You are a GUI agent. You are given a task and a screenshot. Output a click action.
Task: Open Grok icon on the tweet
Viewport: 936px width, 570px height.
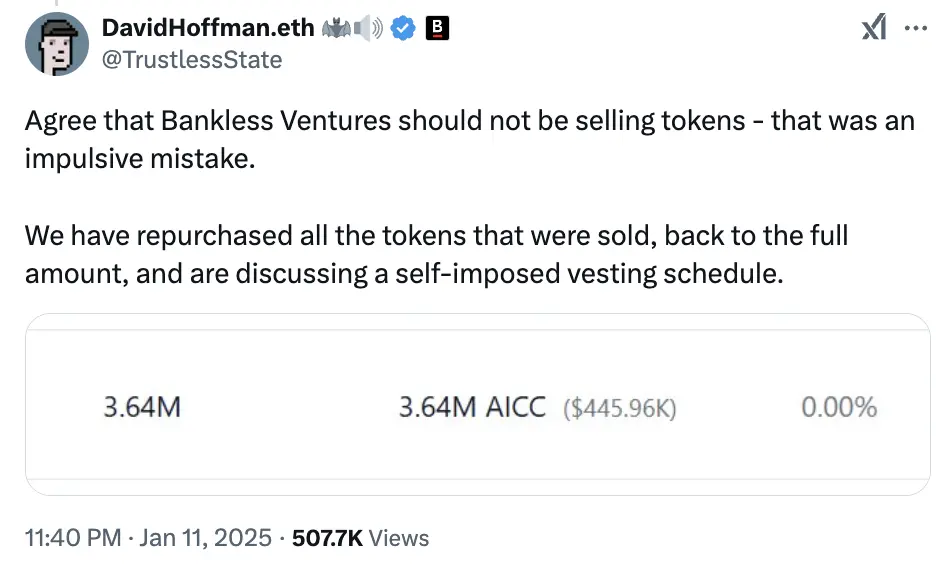874,29
